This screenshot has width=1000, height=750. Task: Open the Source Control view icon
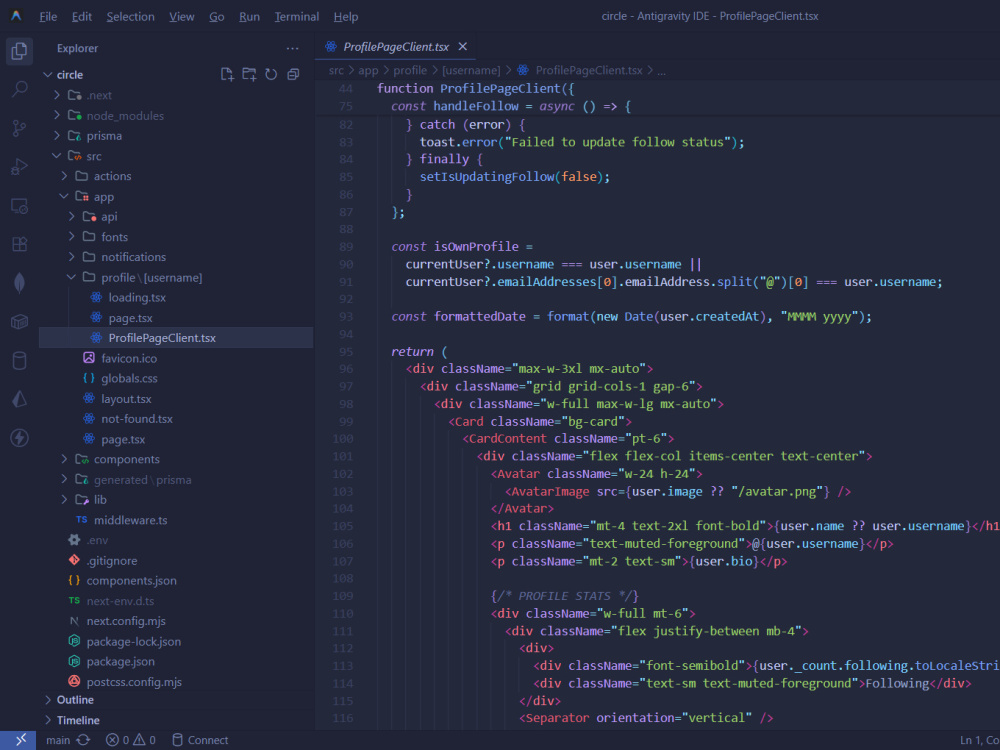click(19, 128)
